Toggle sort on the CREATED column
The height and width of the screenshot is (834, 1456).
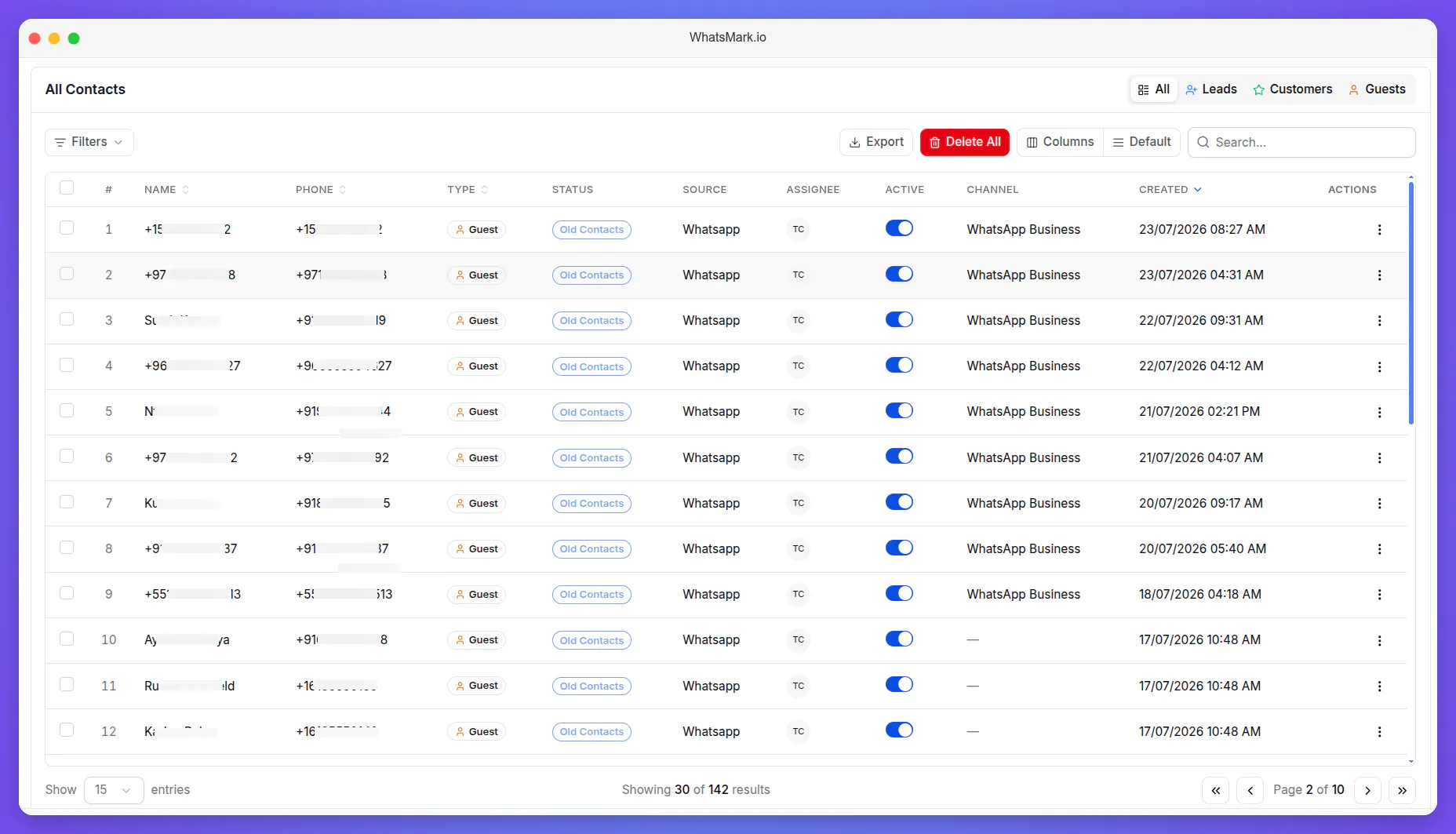point(1170,190)
